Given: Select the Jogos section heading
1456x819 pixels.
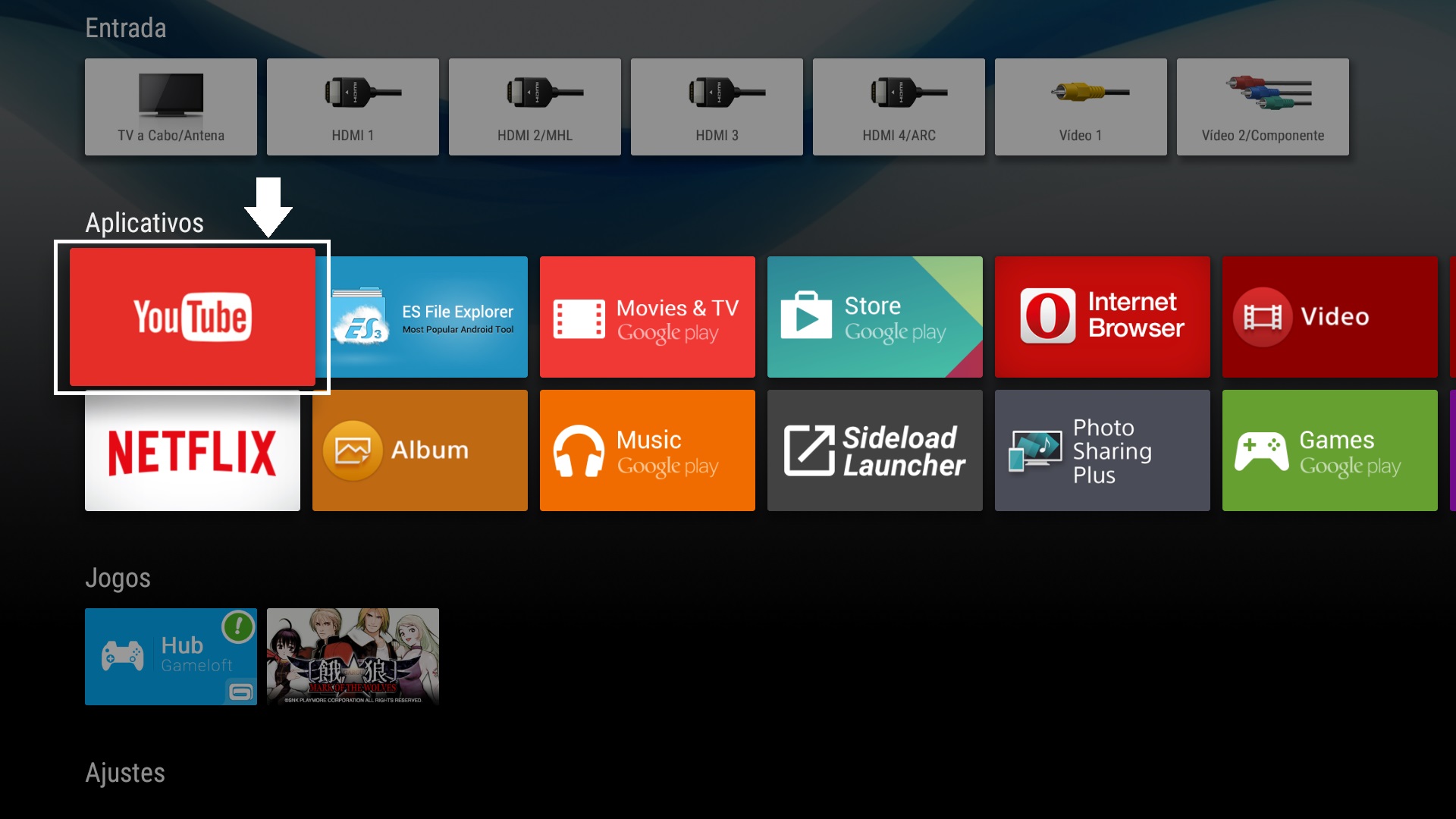Looking at the screenshot, I should pos(118,578).
